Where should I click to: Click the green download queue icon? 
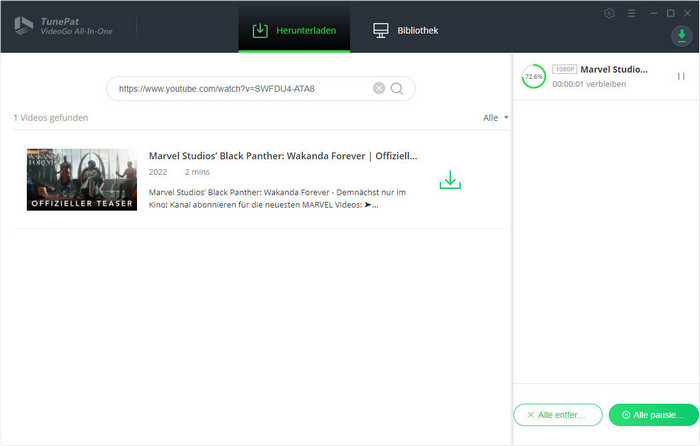682,36
